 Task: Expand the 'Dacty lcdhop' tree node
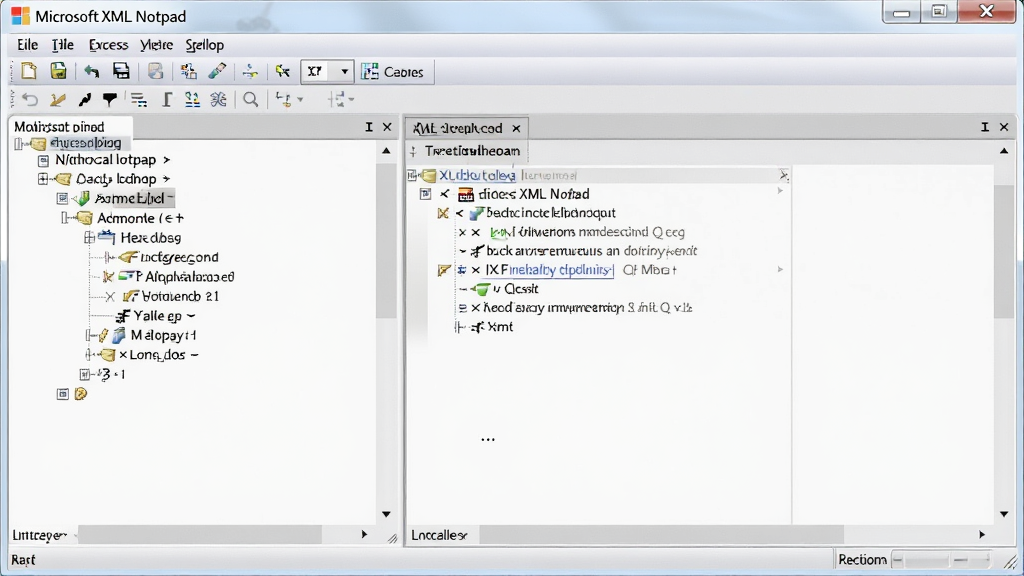pyautogui.click(x=43, y=179)
